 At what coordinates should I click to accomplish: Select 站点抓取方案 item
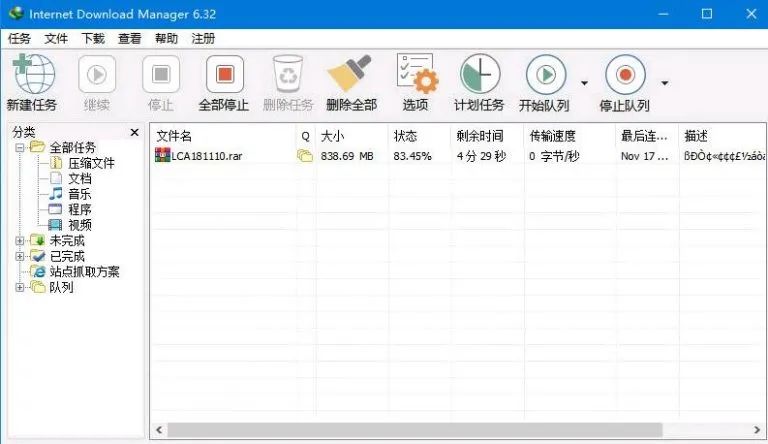tap(84, 271)
